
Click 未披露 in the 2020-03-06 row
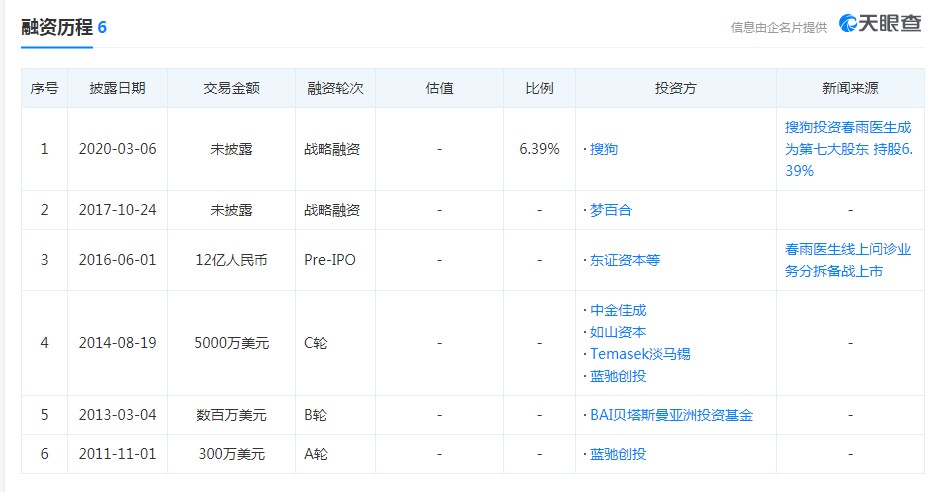coord(232,149)
